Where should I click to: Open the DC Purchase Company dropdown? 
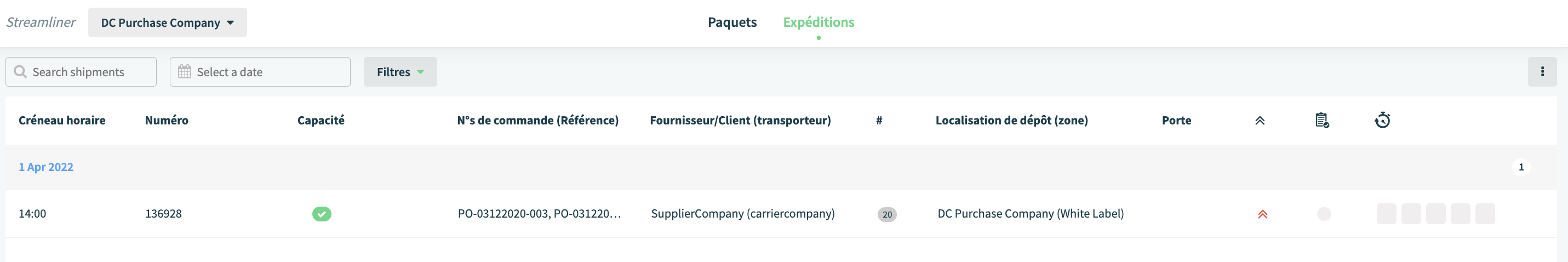tap(168, 22)
